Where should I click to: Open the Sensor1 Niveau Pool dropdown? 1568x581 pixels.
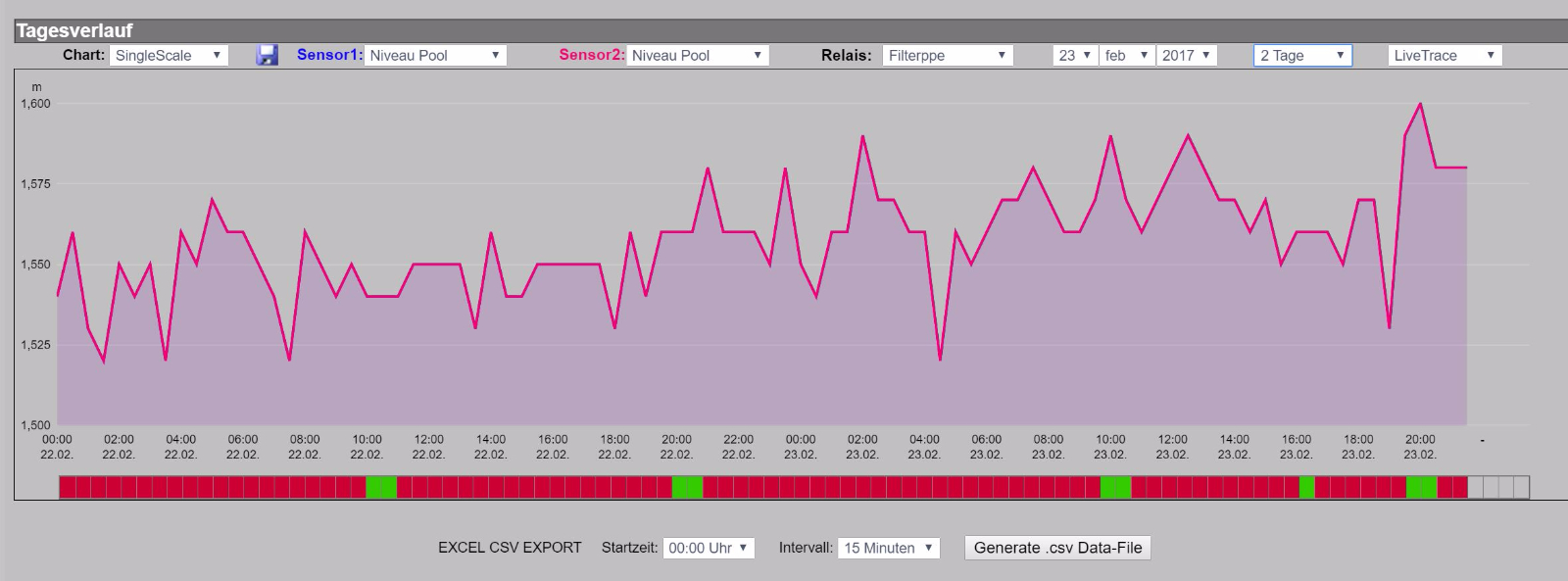[x=435, y=55]
